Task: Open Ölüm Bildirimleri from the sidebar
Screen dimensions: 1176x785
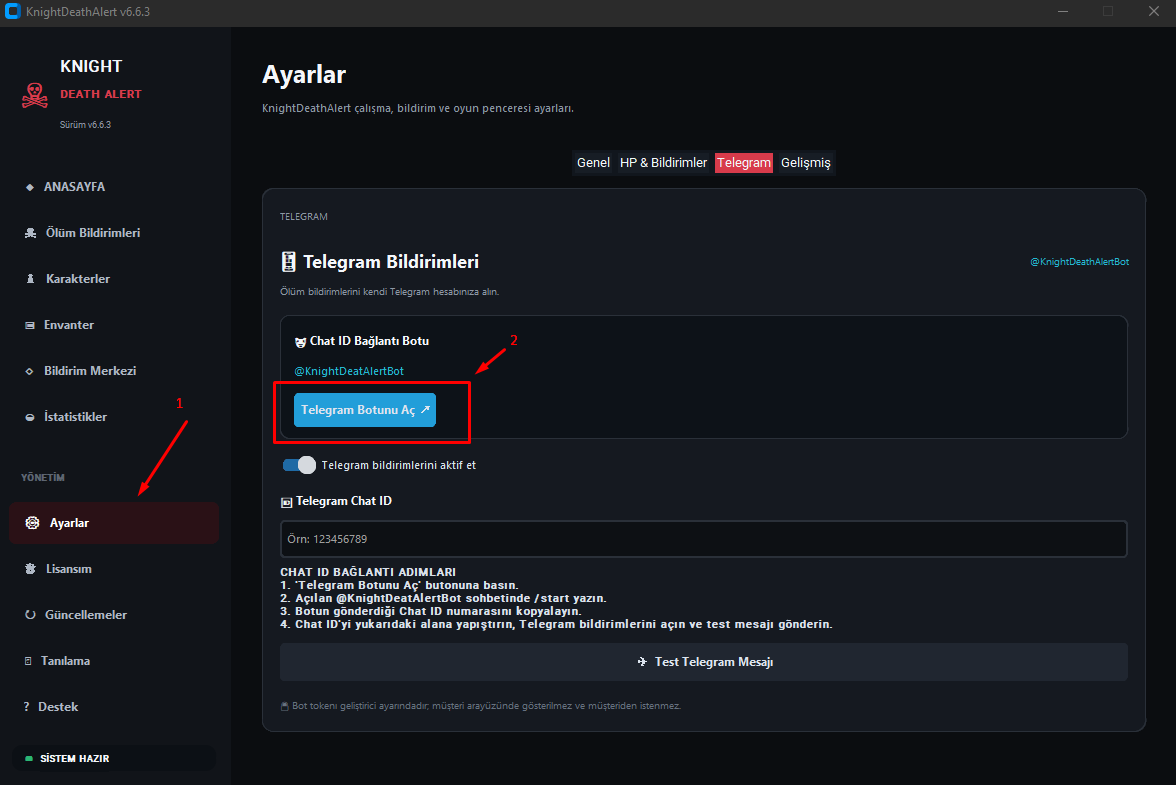Action: (92, 233)
